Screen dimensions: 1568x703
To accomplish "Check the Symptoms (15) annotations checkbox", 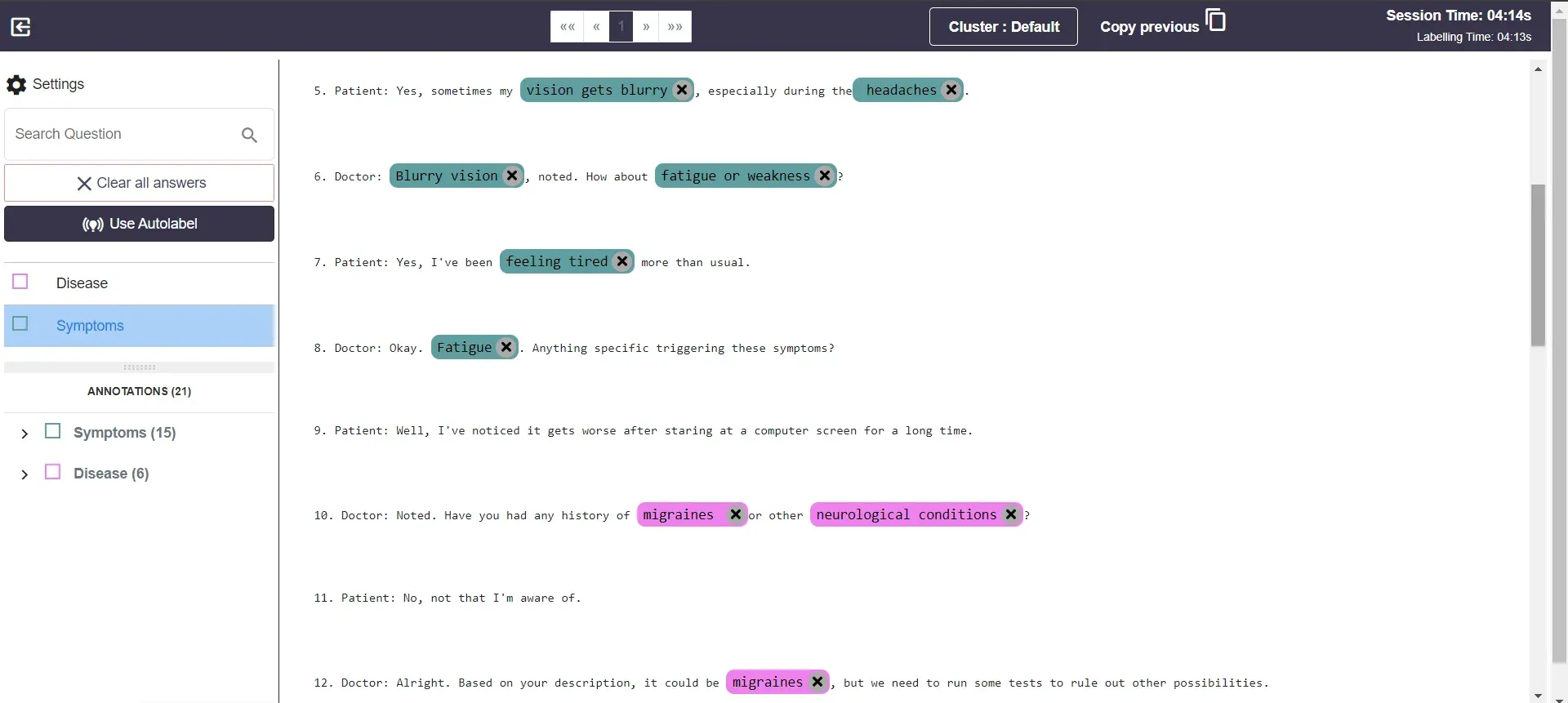I will click(53, 431).
